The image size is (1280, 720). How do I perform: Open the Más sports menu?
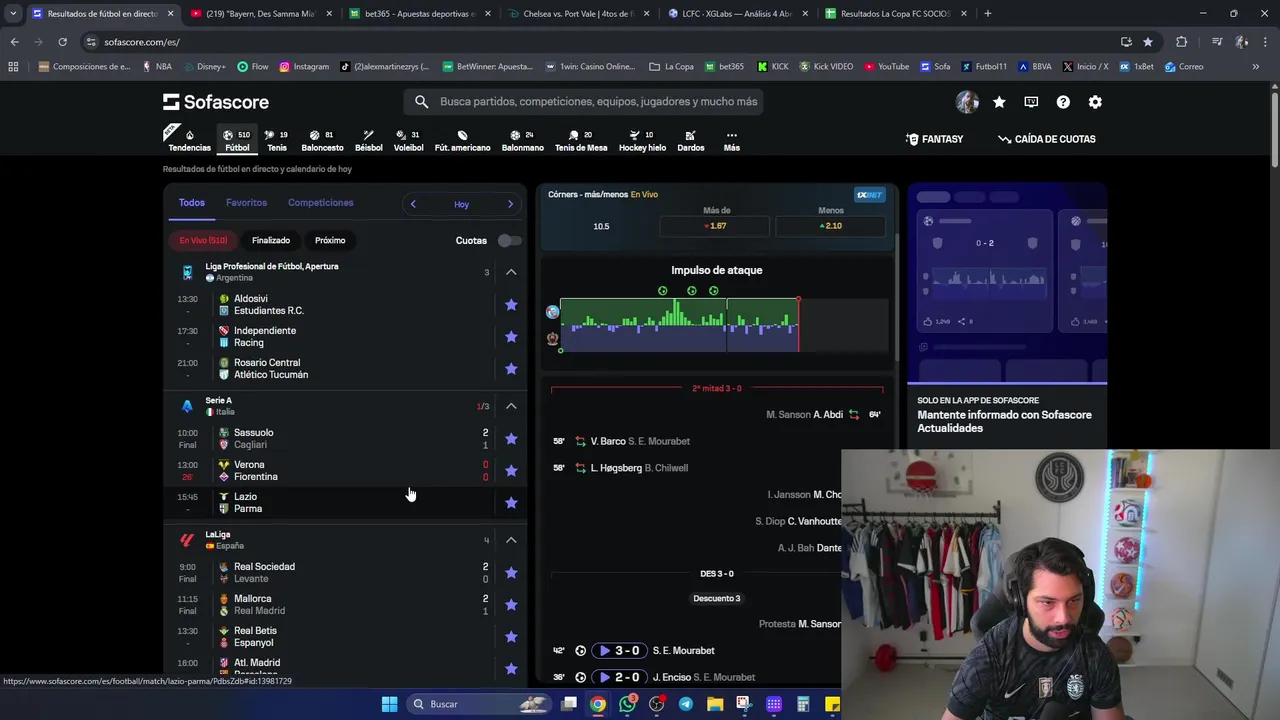tap(731, 140)
